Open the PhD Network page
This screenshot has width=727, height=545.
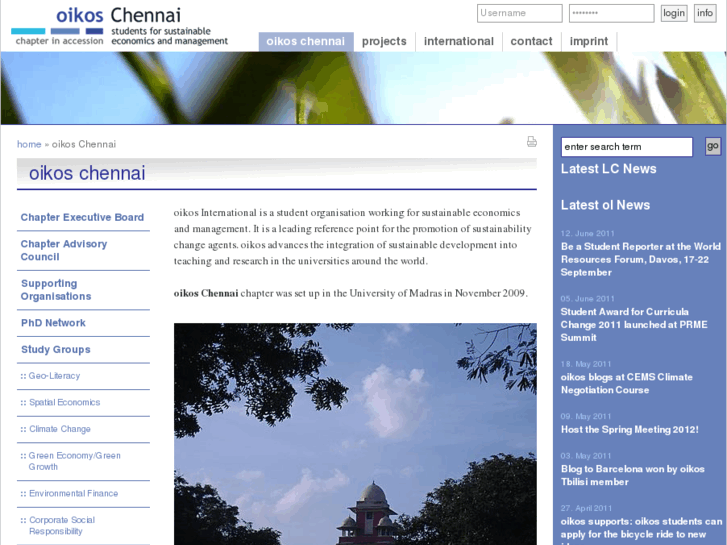pyautogui.click(x=53, y=323)
